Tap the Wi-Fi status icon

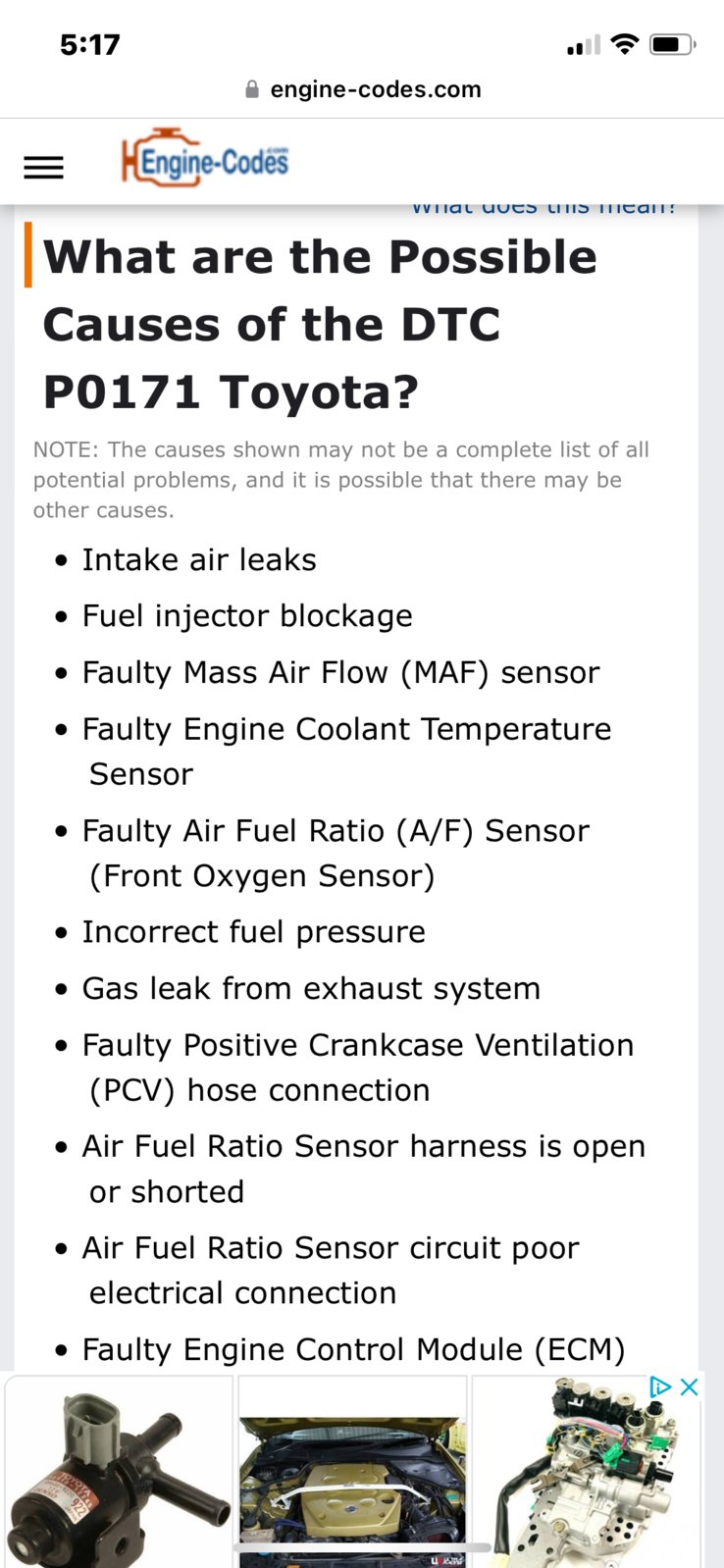624,44
